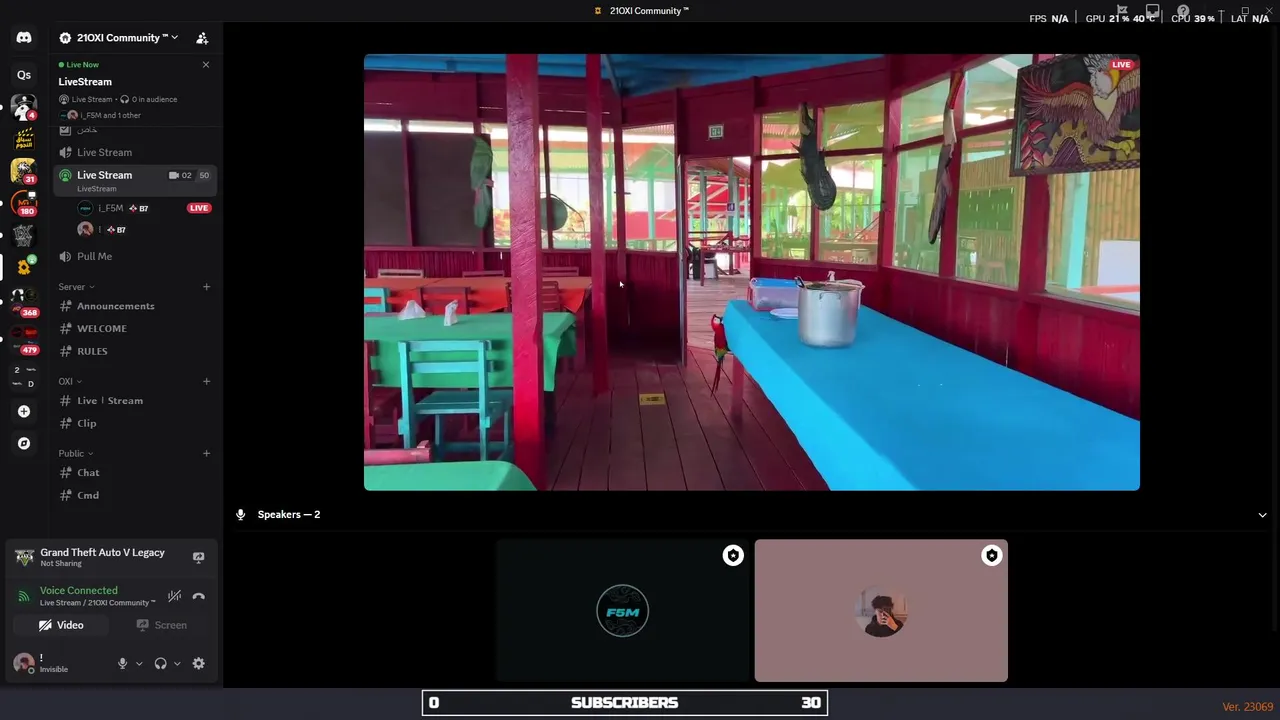
Task: Select the orange gear 21OXI server icon
Action: coord(24,266)
